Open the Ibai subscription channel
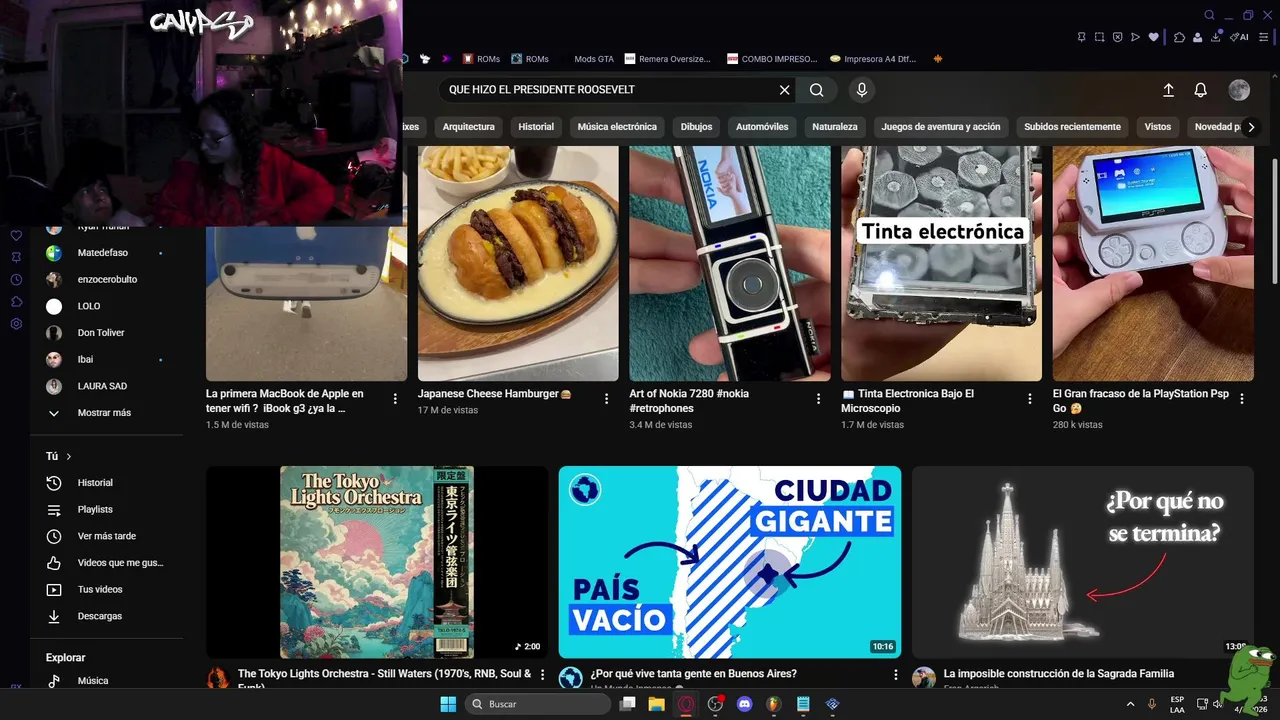1280x720 pixels. pos(107,360)
